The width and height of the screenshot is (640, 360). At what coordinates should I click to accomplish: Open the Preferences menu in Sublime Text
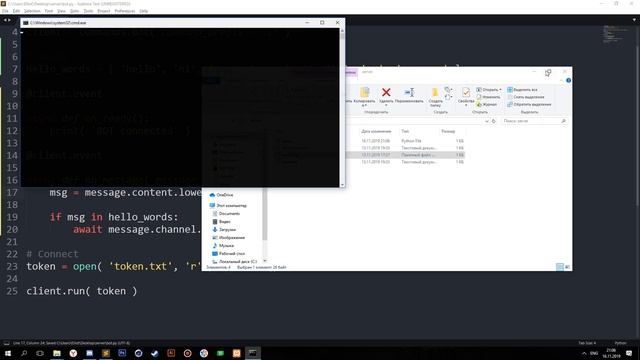click(125, 11)
